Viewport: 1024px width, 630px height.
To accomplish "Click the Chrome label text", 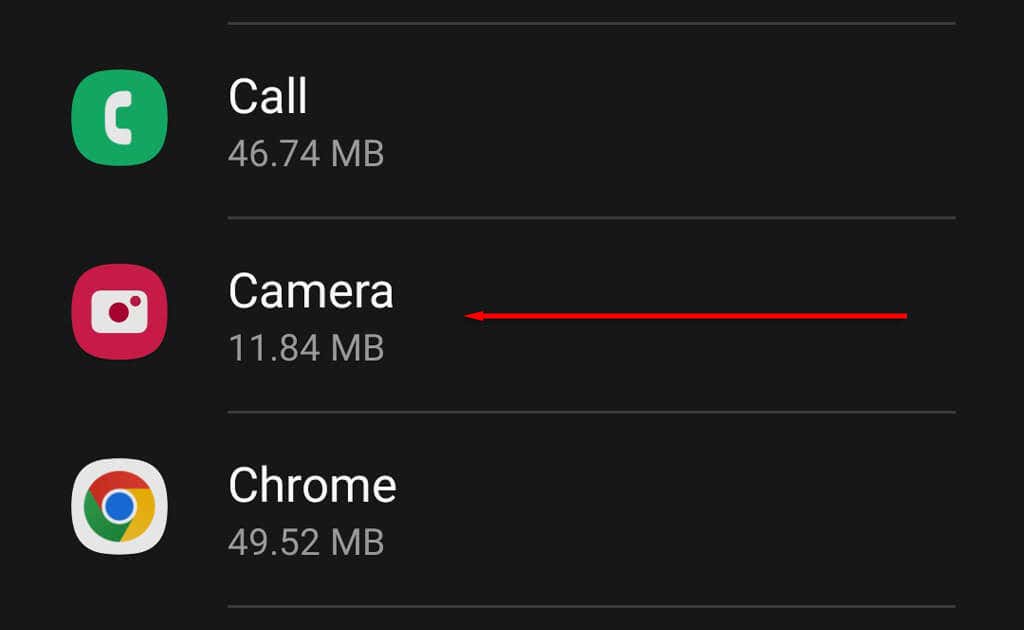I will click(312, 485).
